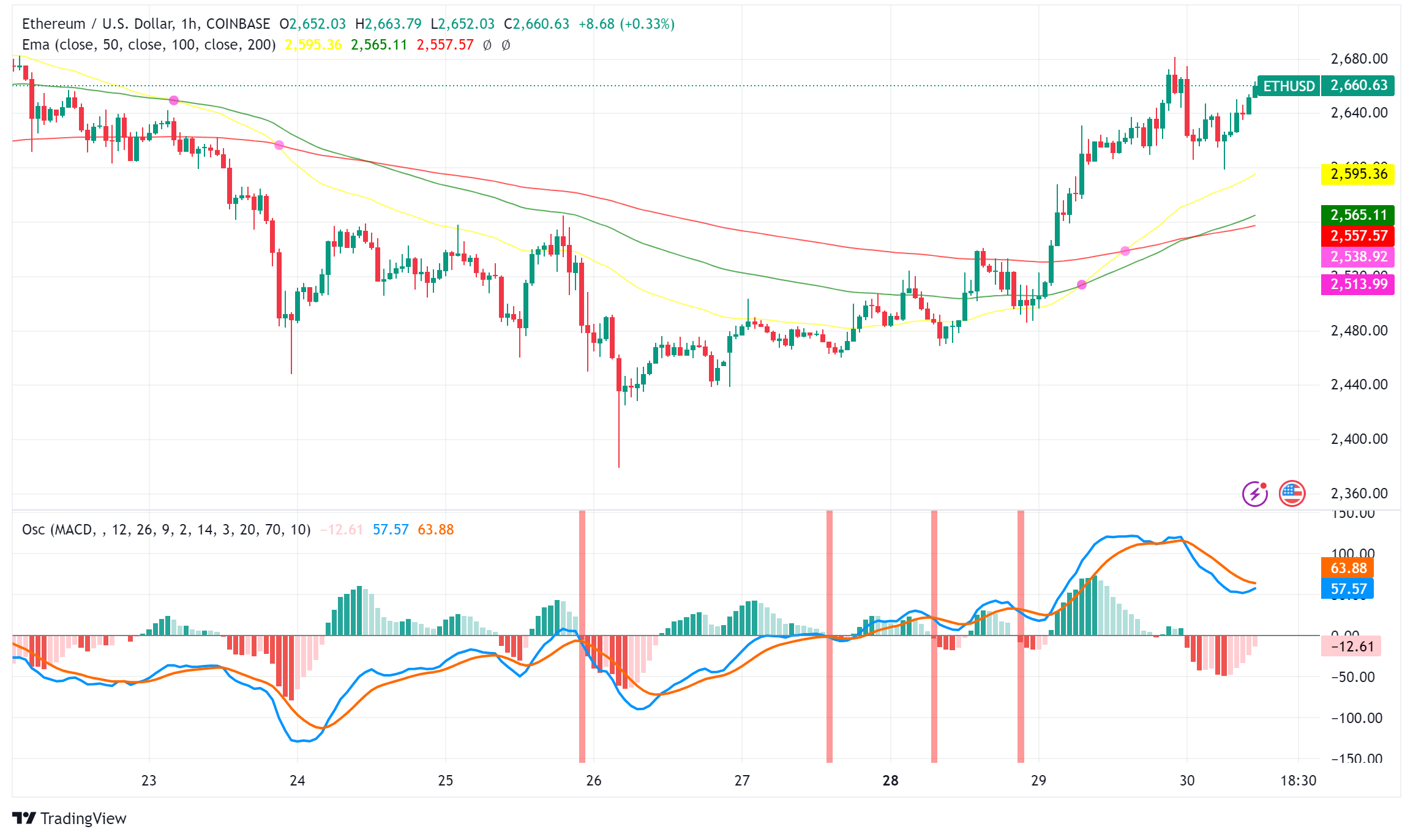This screenshot has height=840, width=1413.
Task: Click the orange 63.88 MACD signal label
Action: point(1347,568)
